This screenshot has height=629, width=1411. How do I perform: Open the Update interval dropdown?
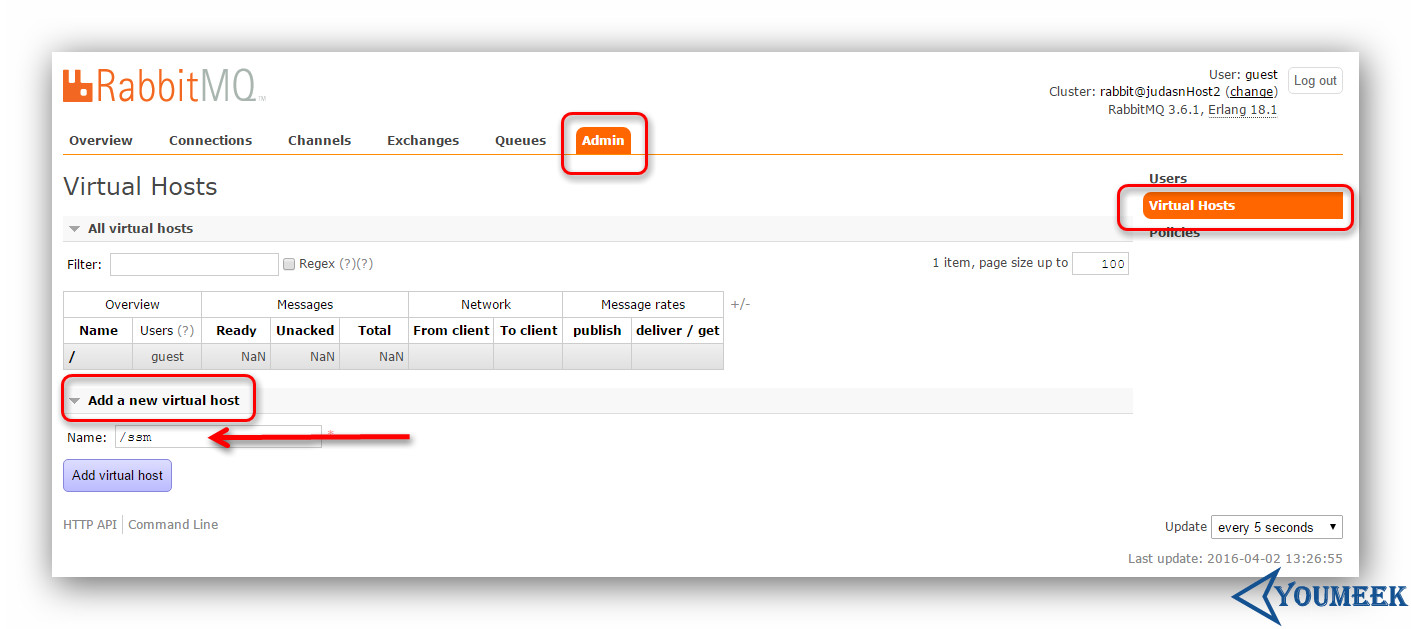[x=1276, y=527]
